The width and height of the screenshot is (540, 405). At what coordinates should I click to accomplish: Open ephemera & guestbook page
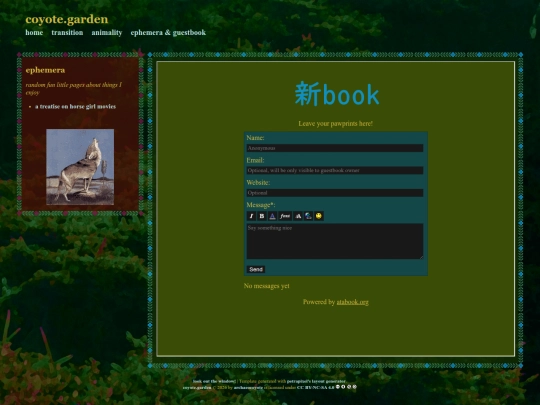pos(168,33)
